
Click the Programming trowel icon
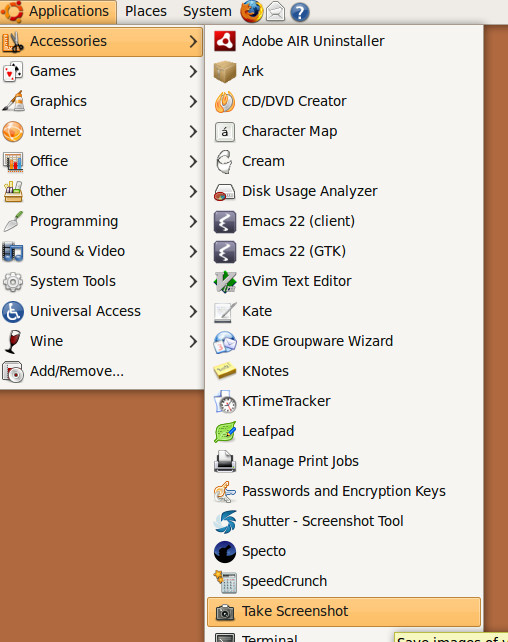click(13, 222)
